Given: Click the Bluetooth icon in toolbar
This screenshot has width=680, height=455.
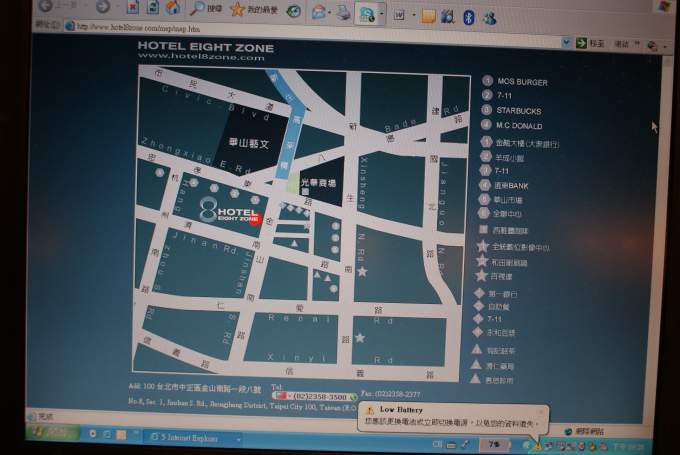Looking at the screenshot, I should 468,17.
